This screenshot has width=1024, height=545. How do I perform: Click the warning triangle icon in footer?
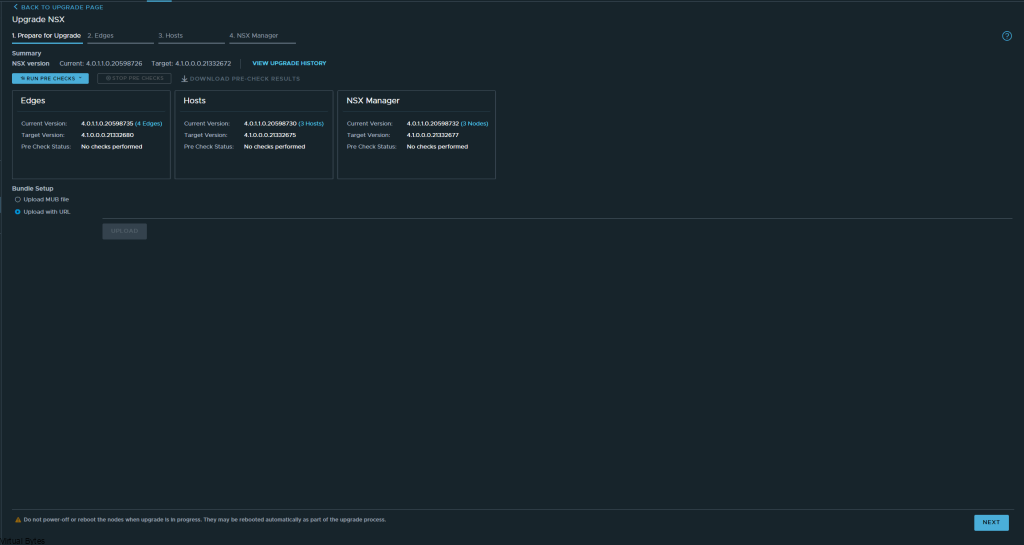click(18, 520)
